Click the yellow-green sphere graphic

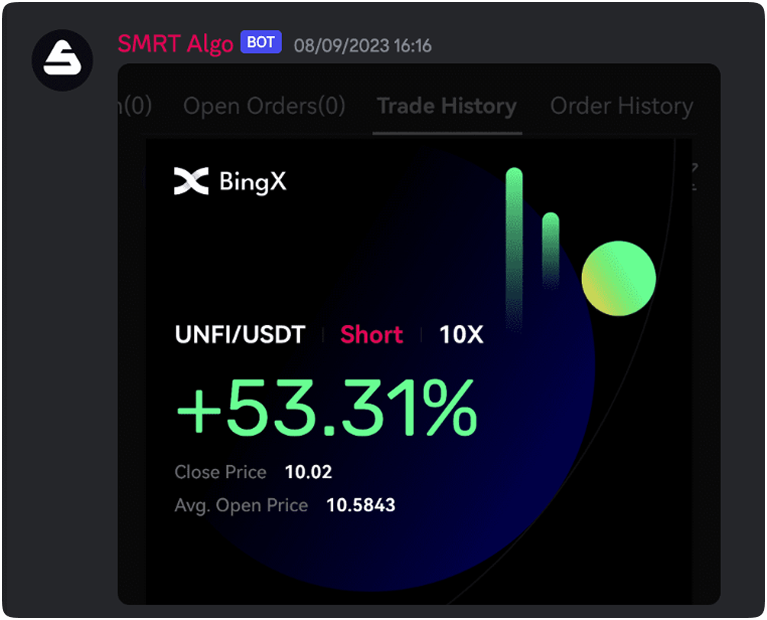click(x=618, y=277)
